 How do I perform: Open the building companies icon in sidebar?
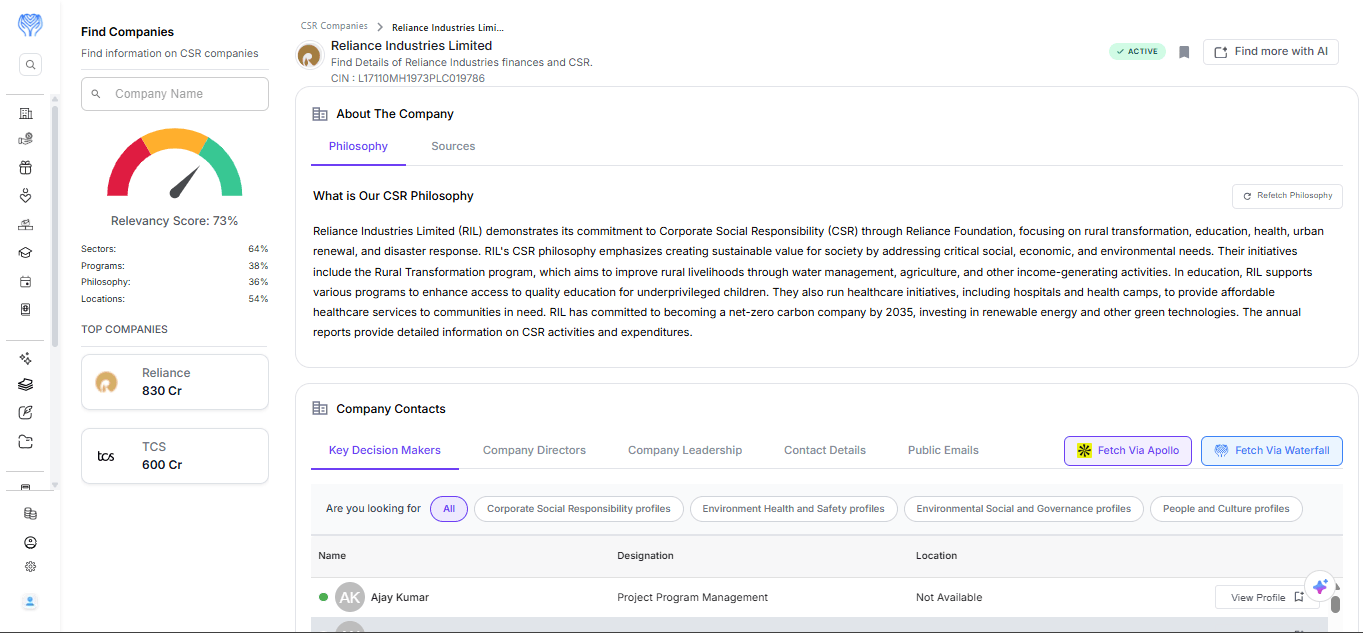pos(26,113)
